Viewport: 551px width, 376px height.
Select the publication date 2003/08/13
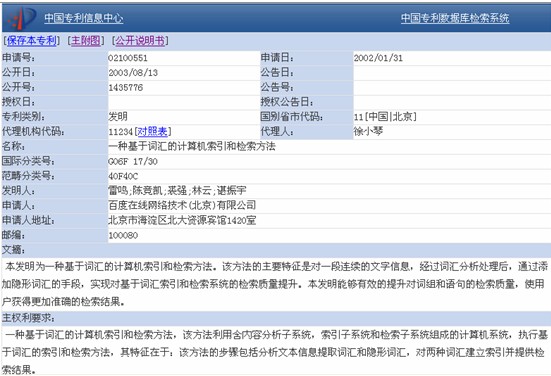[x=133, y=73]
